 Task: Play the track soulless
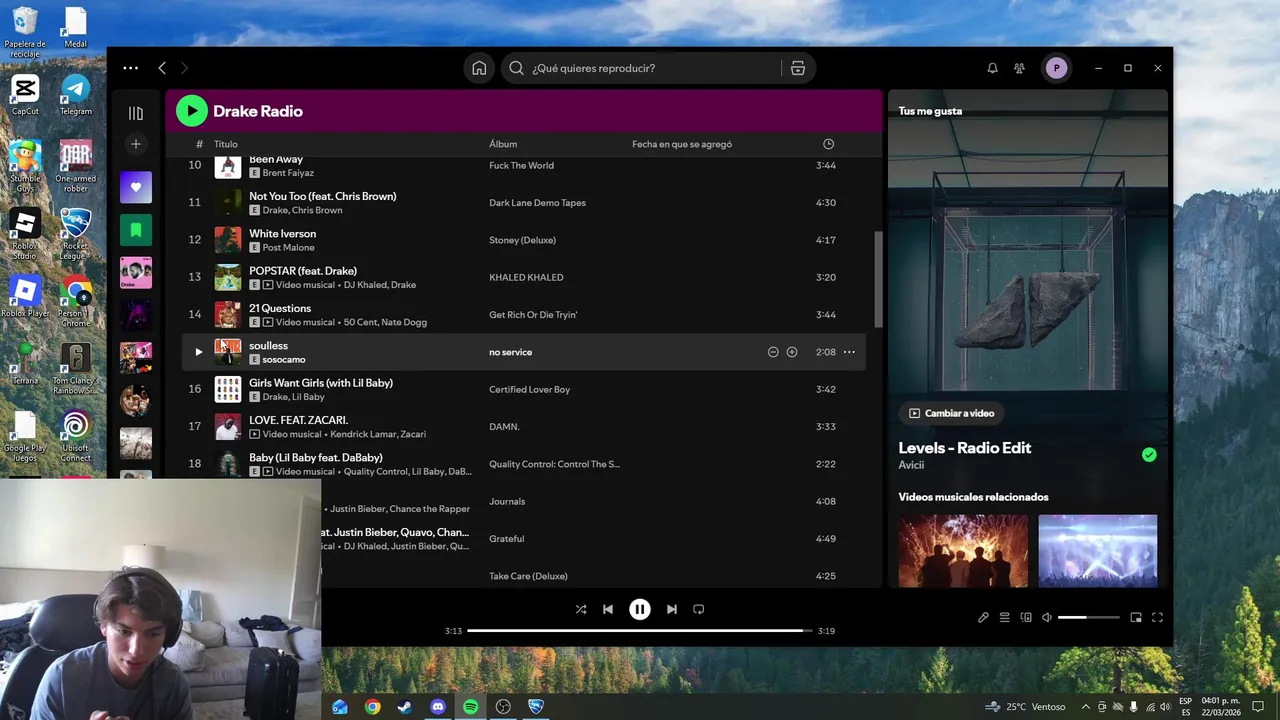pyautogui.click(x=198, y=352)
